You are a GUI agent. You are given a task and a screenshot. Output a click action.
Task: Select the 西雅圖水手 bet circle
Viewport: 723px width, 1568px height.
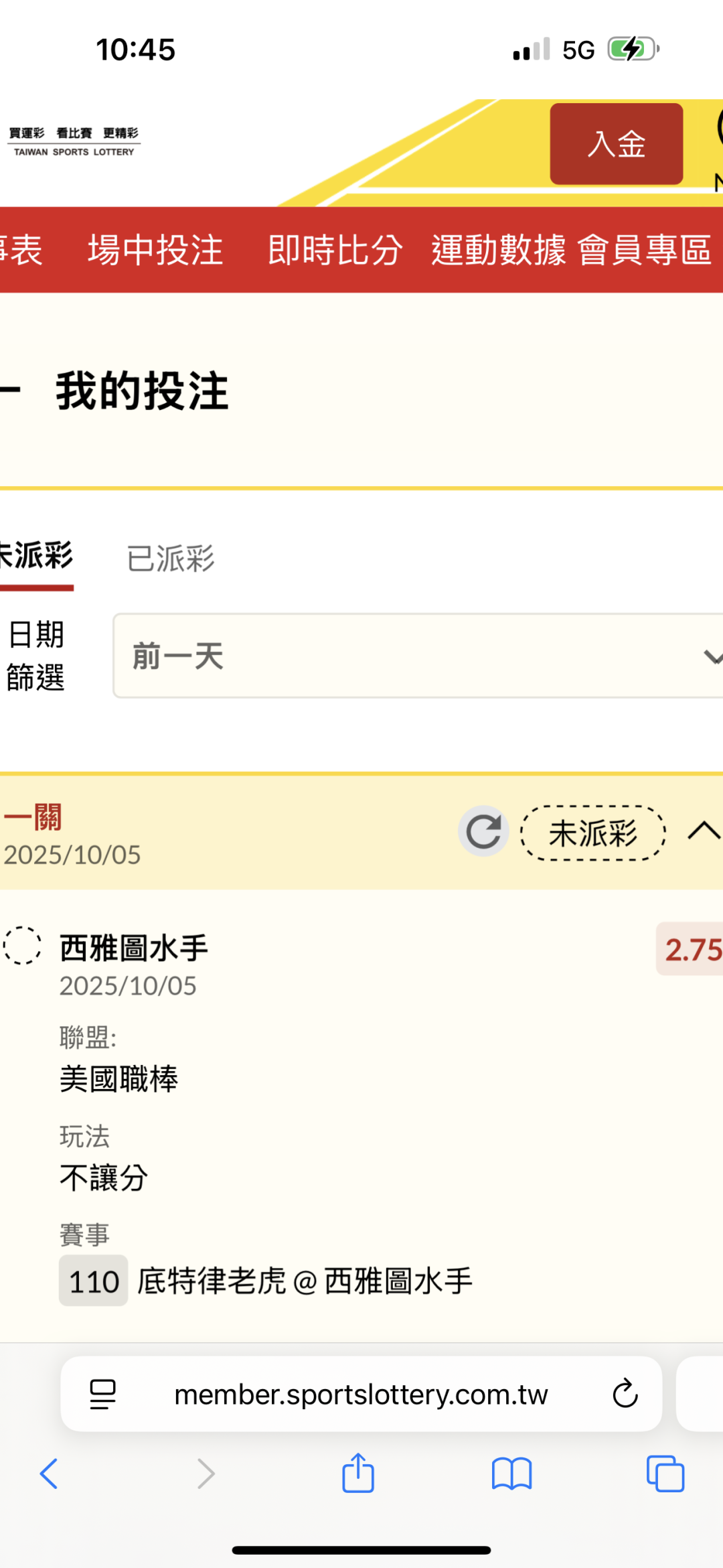pos(22,945)
